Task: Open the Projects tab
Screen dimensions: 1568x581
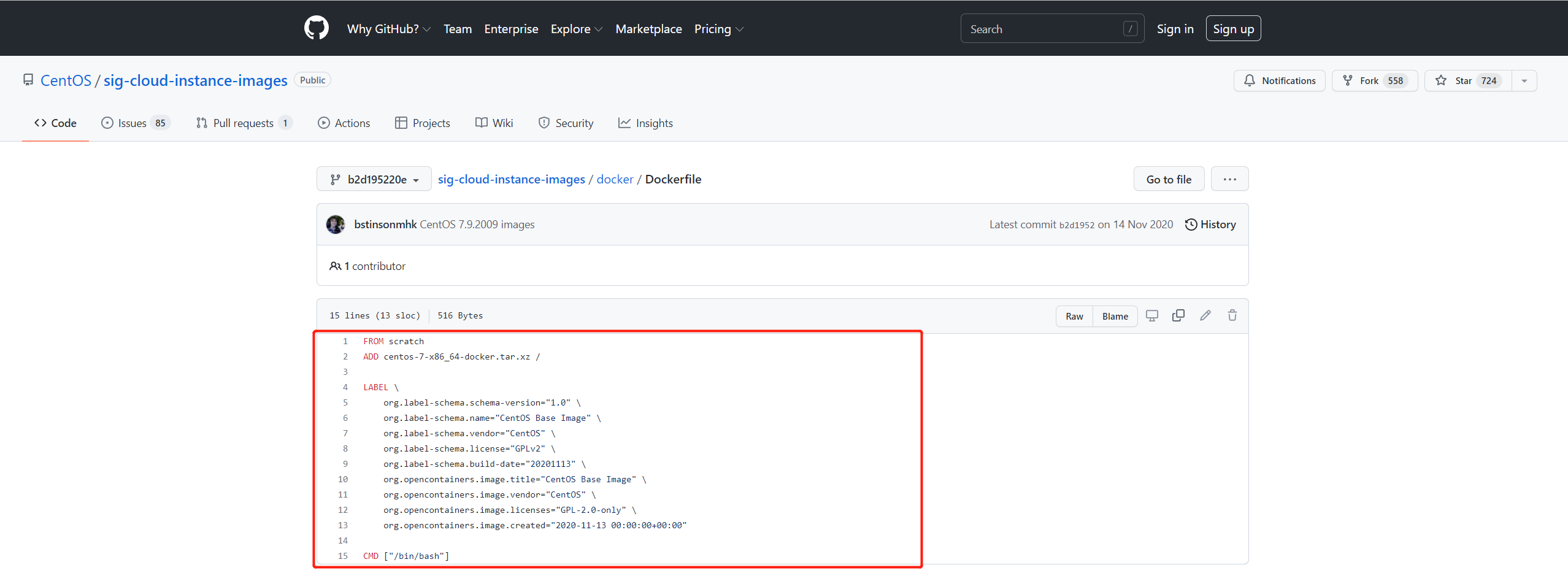Action: point(423,123)
